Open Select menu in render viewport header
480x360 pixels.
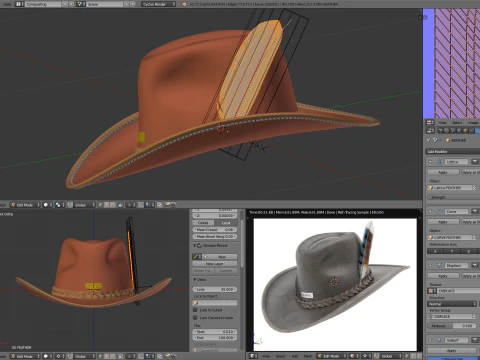tap(281, 356)
